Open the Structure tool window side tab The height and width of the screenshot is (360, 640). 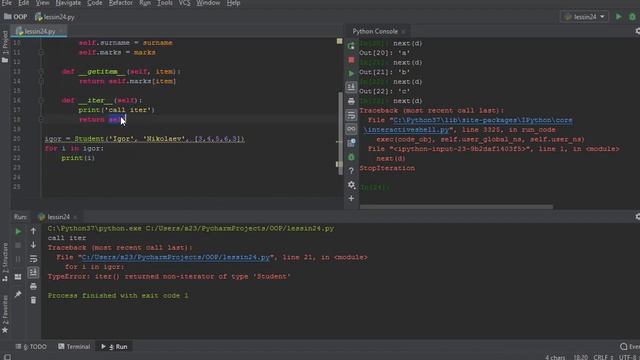5,262
